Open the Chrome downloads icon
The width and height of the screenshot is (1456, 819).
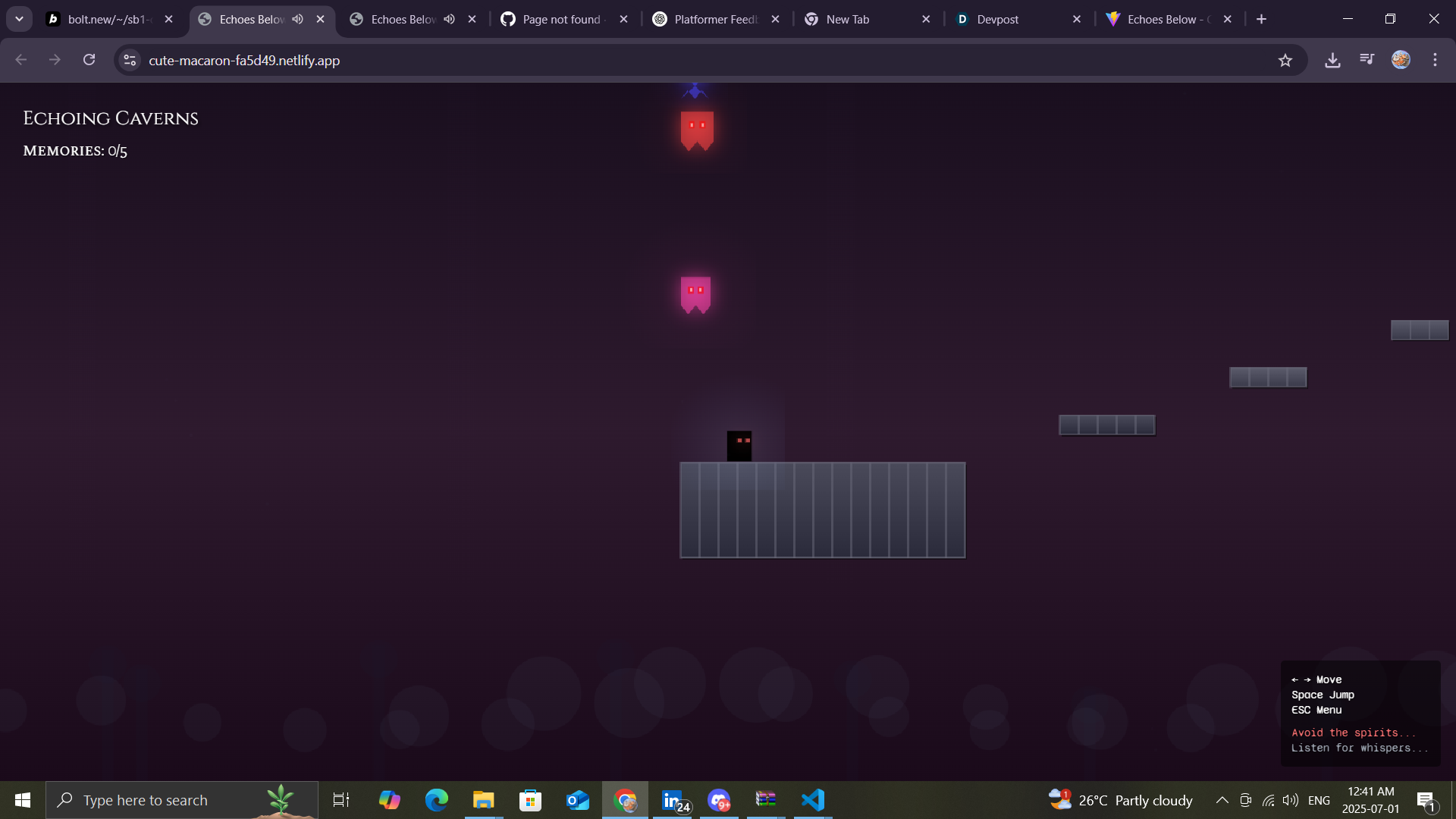click(1332, 60)
